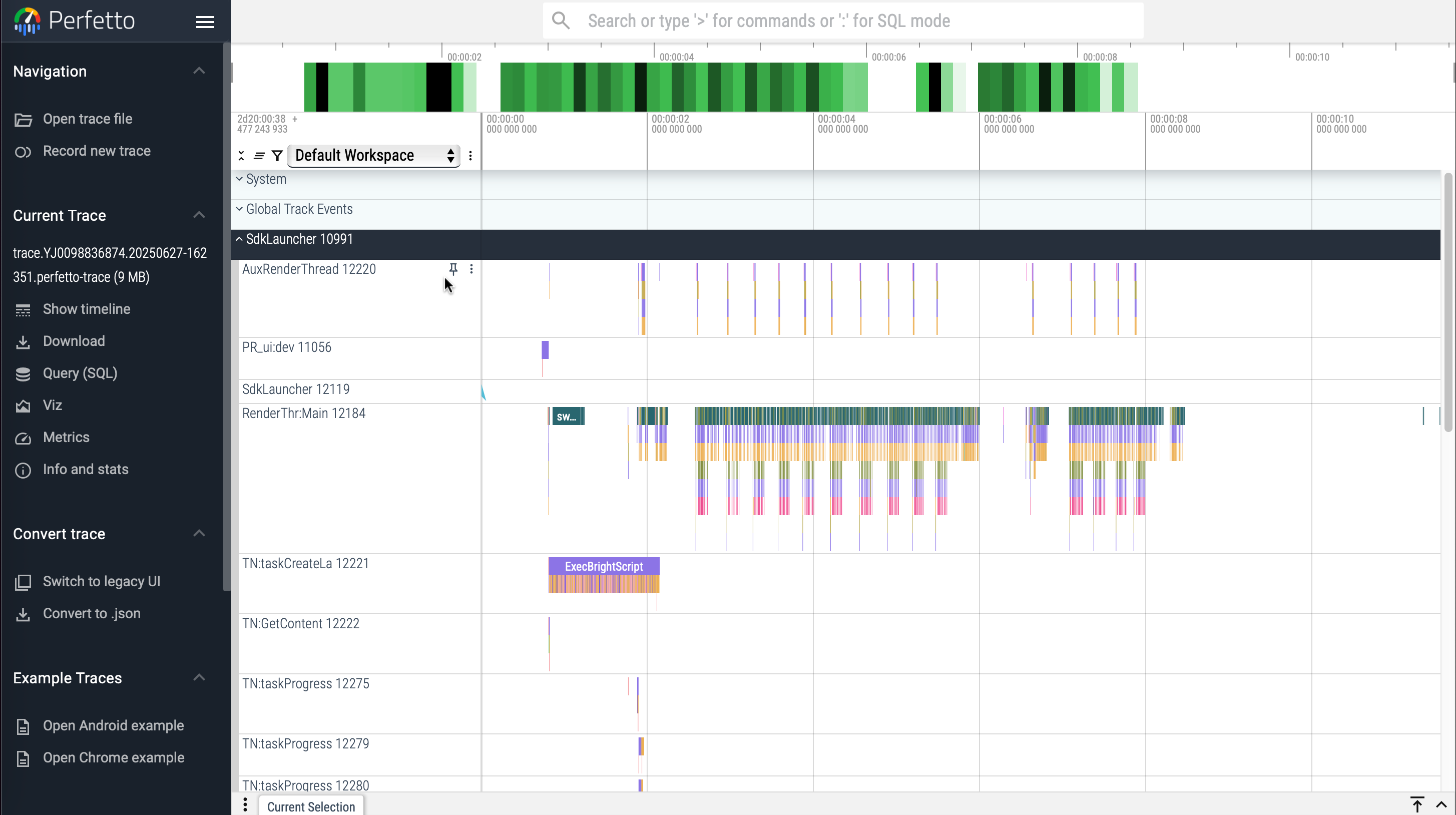The width and height of the screenshot is (1456, 815).
Task: Open AuxRenderThread track options menu
Action: tap(471, 269)
